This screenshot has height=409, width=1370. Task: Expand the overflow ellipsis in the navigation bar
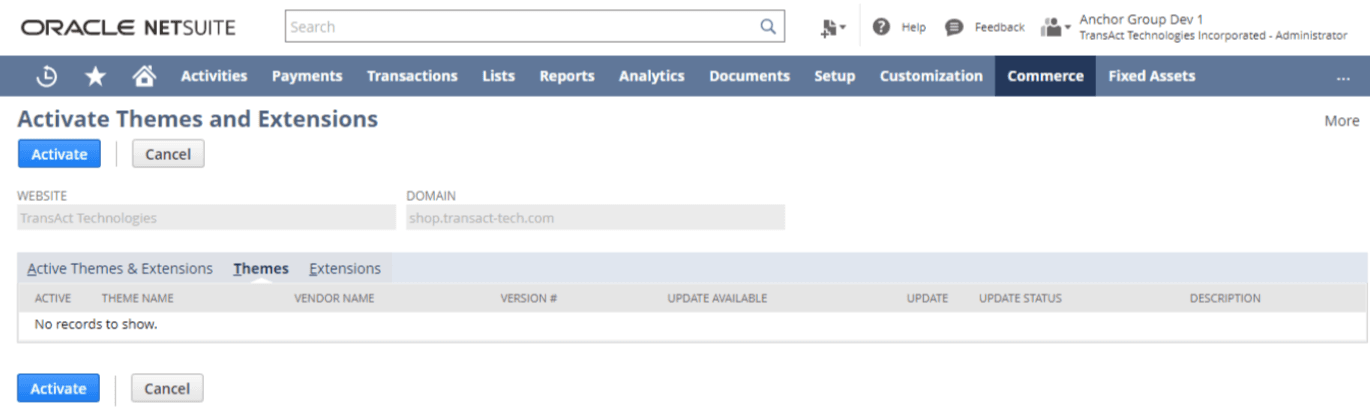click(x=1343, y=76)
